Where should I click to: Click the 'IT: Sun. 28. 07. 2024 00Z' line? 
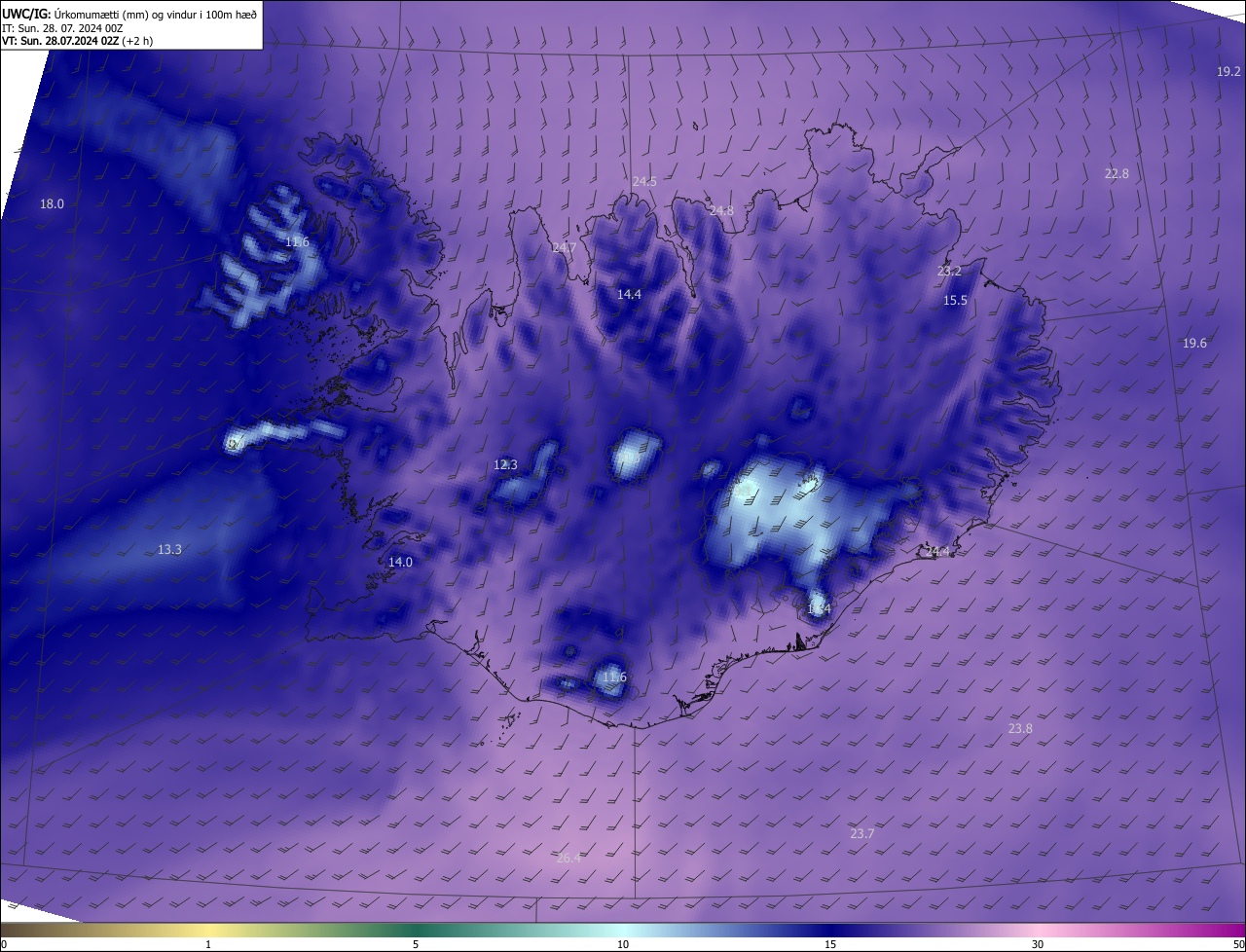click(x=62, y=28)
